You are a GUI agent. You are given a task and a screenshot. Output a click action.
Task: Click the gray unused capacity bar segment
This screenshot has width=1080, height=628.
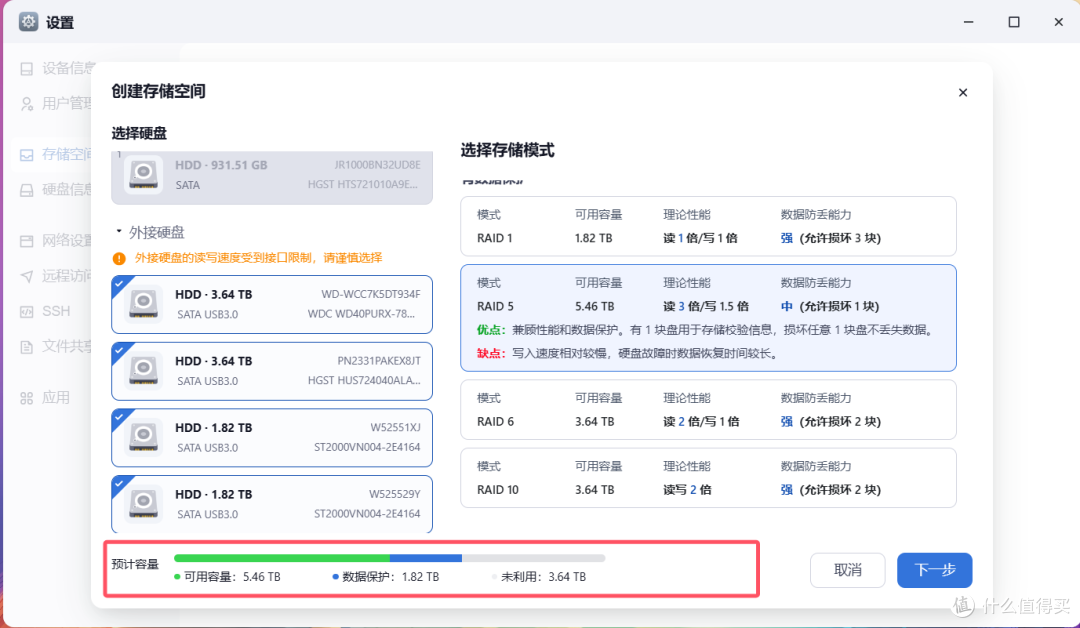(534, 558)
